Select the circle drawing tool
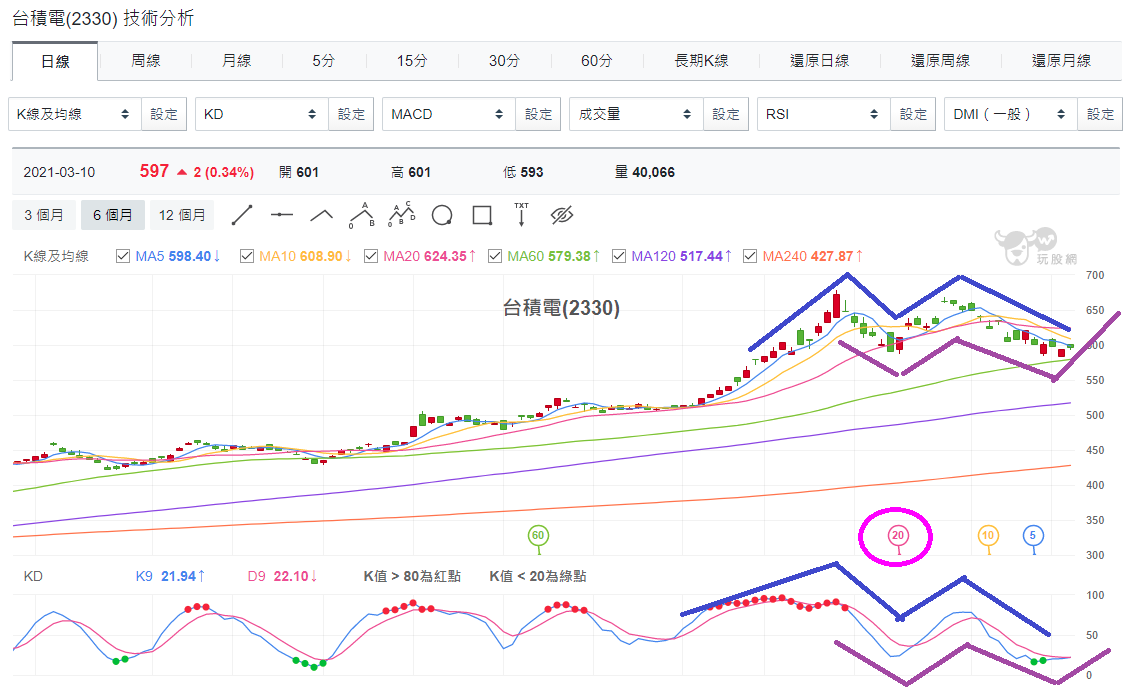The image size is (1137, 687). click(x=442, y=215)
